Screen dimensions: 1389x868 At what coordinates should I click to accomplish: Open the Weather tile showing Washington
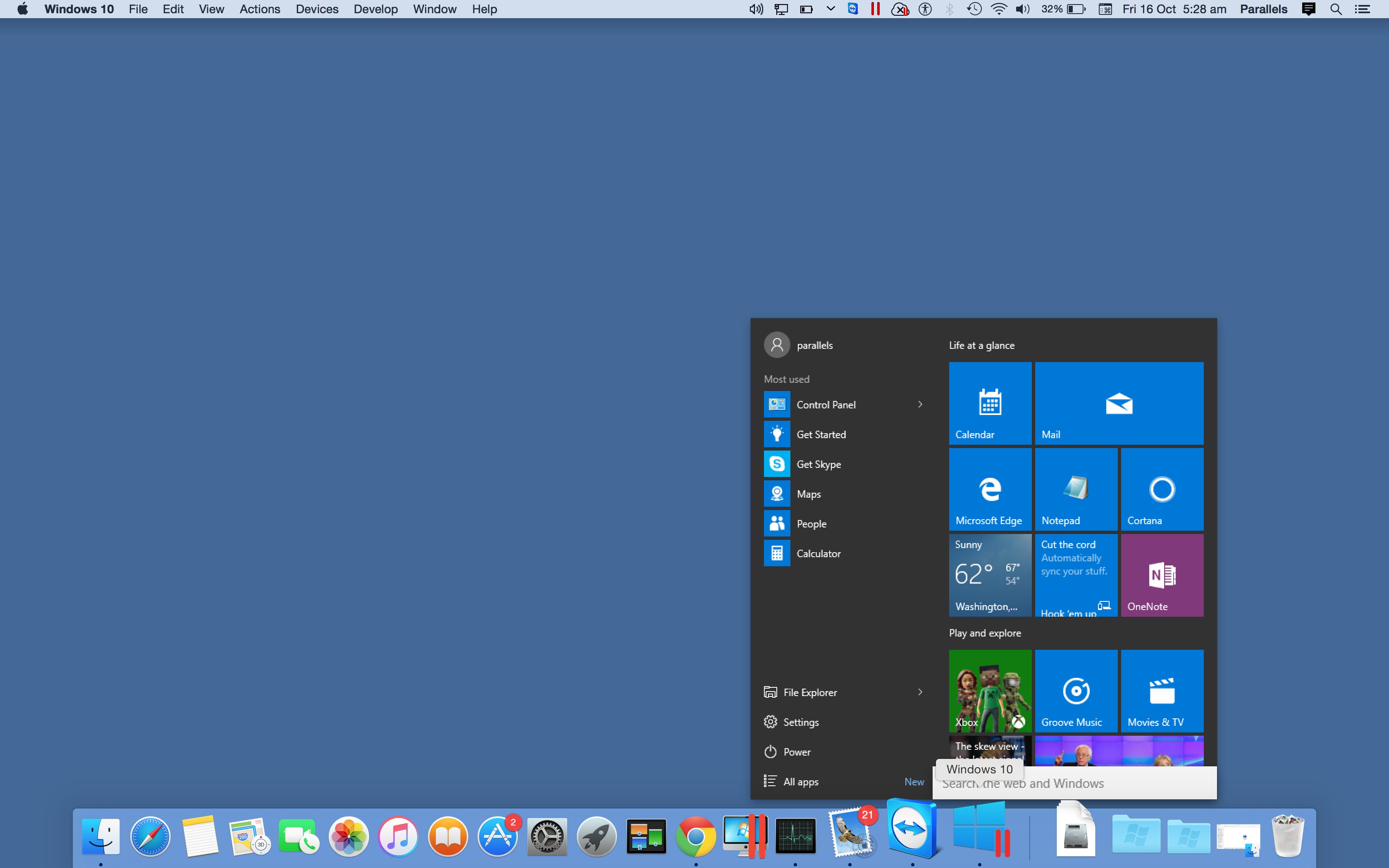point(990,575)
